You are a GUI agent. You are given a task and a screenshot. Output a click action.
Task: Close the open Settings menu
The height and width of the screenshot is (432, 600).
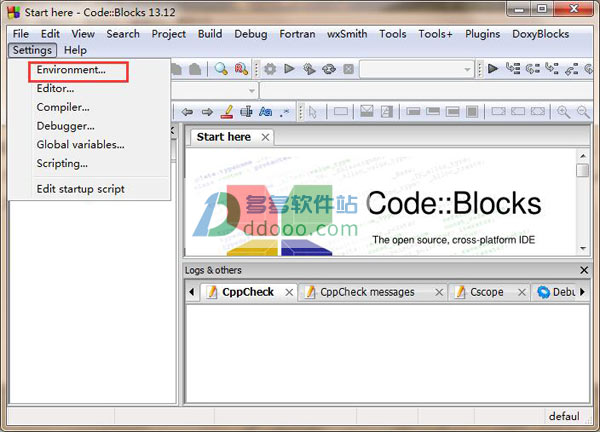tap(32, 50)
